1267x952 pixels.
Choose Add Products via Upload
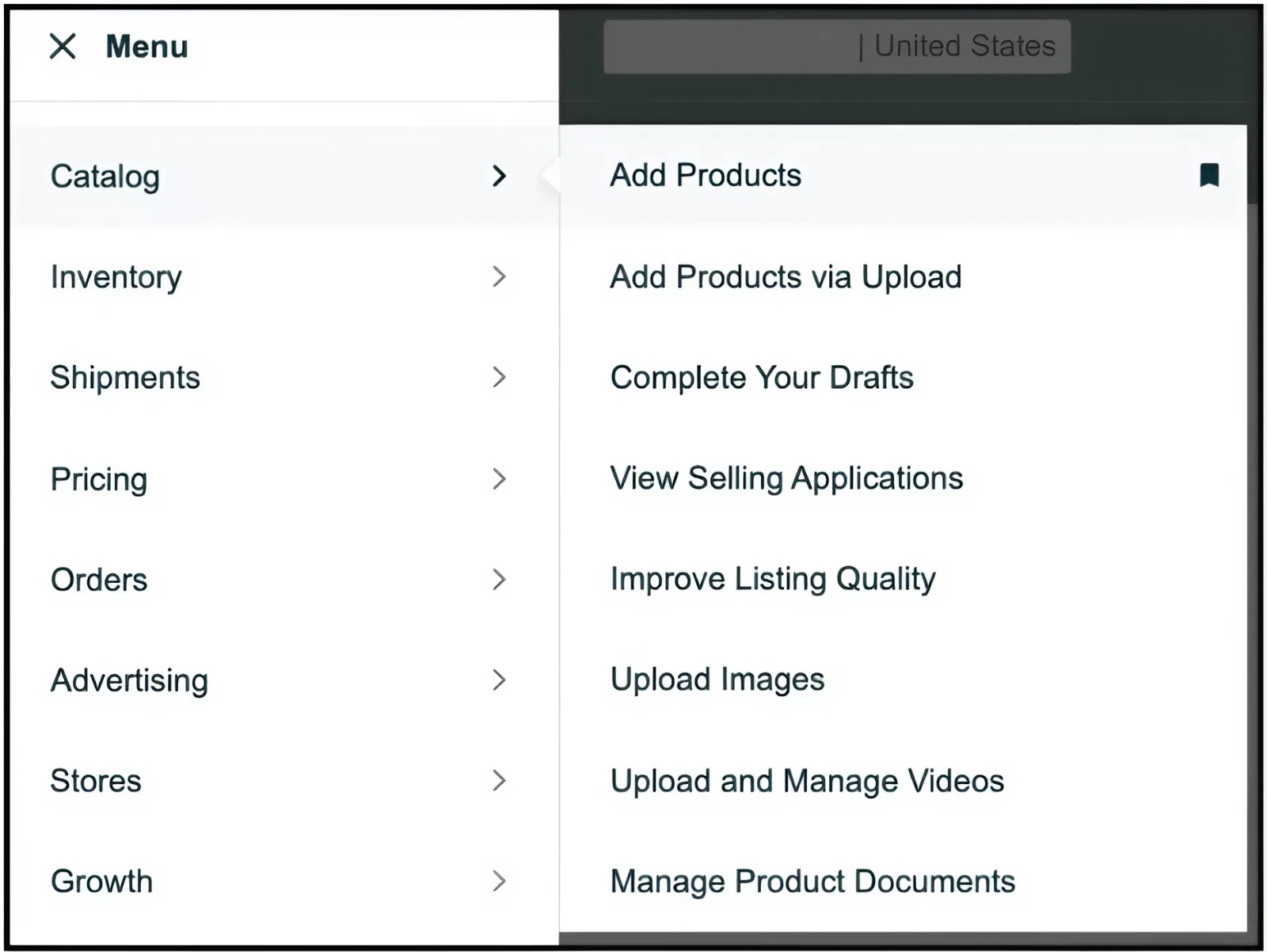click(786, 277)
